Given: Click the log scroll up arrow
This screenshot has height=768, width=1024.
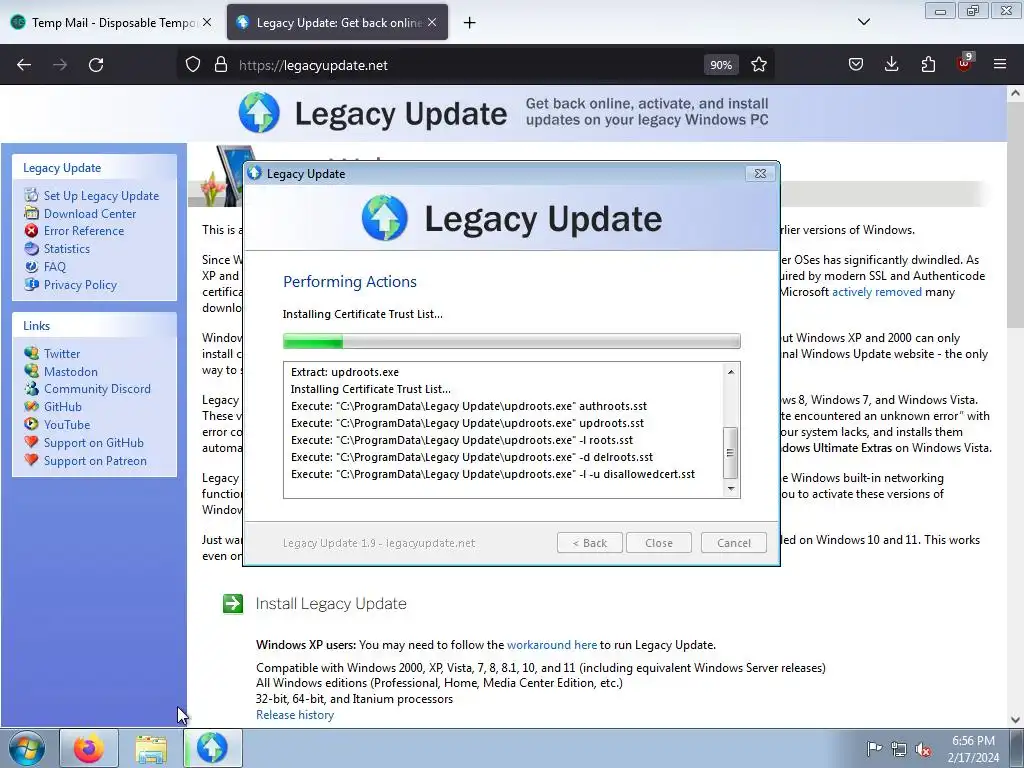Looking at the screenshot, I should (x=731, y=372).
